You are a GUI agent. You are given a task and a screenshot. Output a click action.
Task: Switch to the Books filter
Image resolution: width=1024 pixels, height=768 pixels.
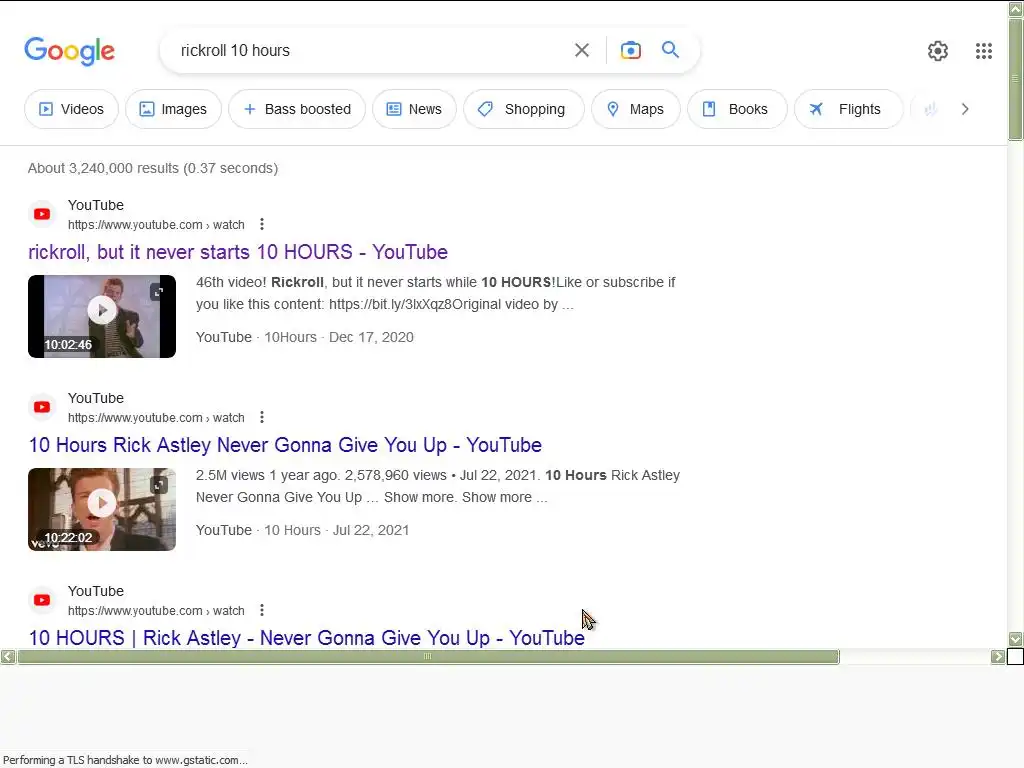(737, 109)
